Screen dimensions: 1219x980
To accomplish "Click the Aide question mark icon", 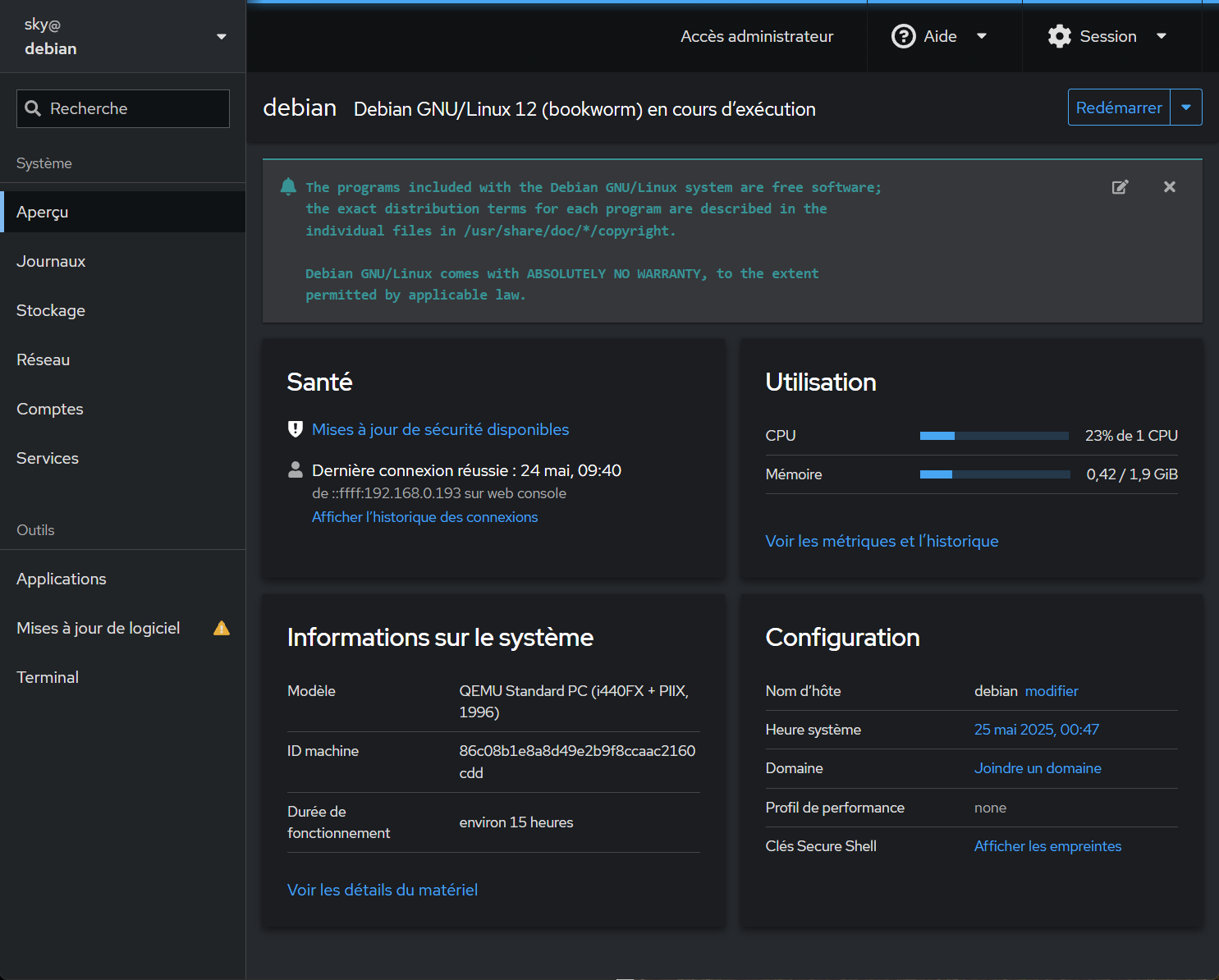I will pyautogui.click(x=904, y=36).
